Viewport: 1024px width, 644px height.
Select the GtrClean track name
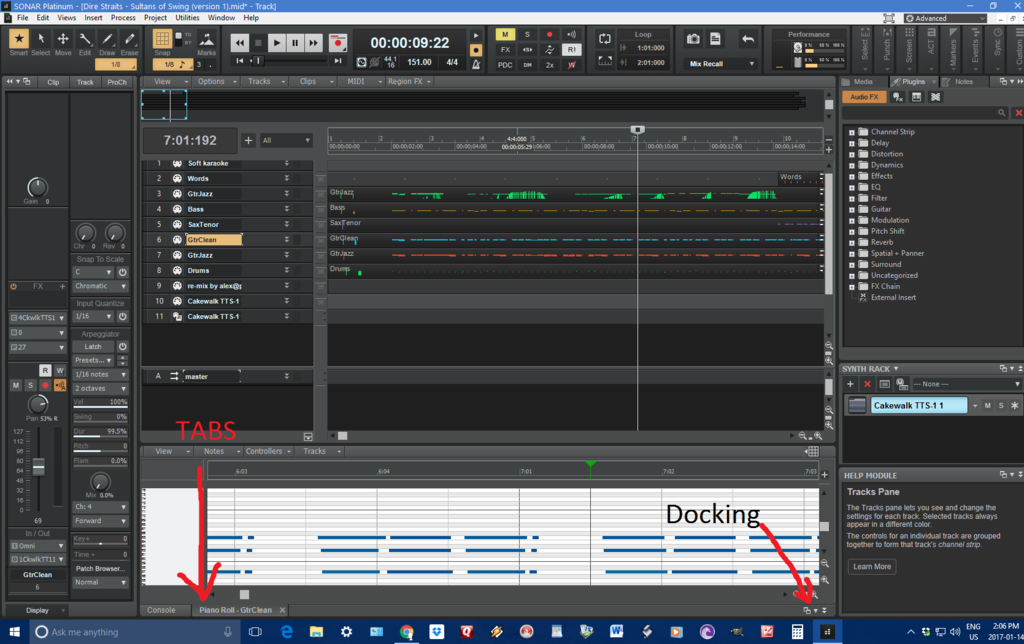214,240
